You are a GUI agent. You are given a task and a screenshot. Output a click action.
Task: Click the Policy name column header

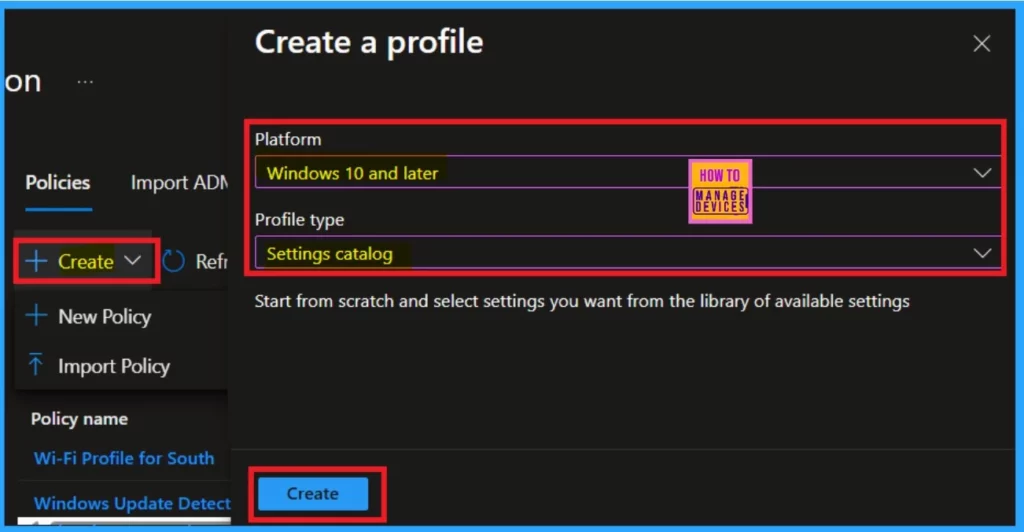pos(79,419)
